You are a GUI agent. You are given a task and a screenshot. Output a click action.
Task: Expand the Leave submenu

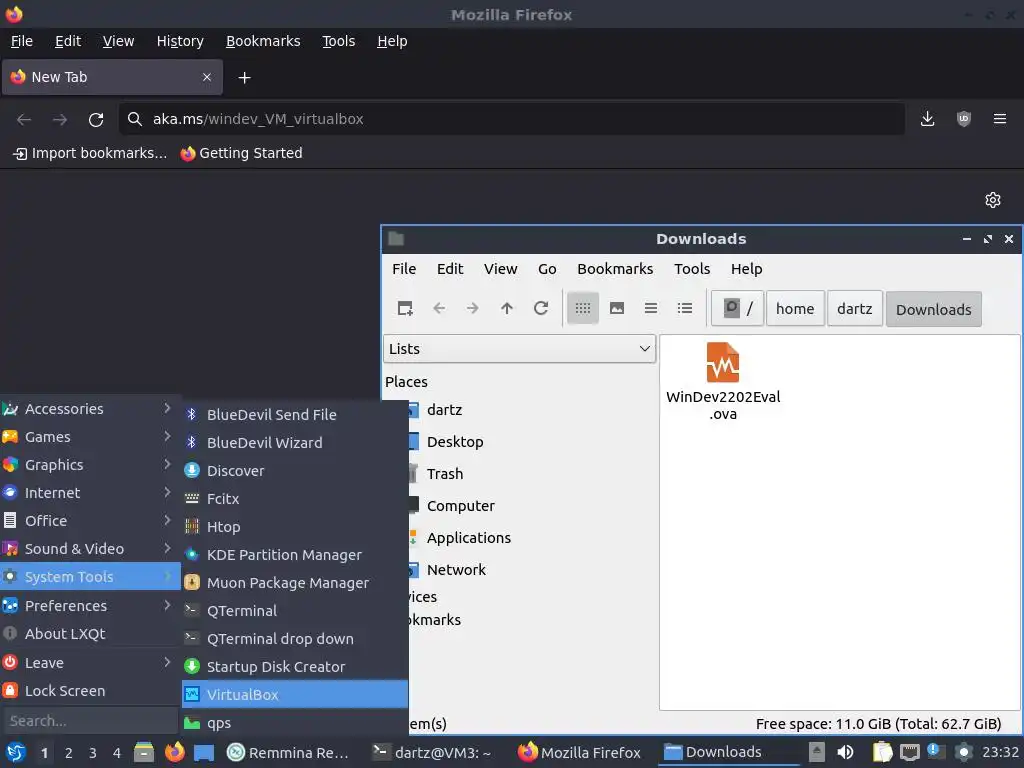pyautogui.click(x=90, y=662)
